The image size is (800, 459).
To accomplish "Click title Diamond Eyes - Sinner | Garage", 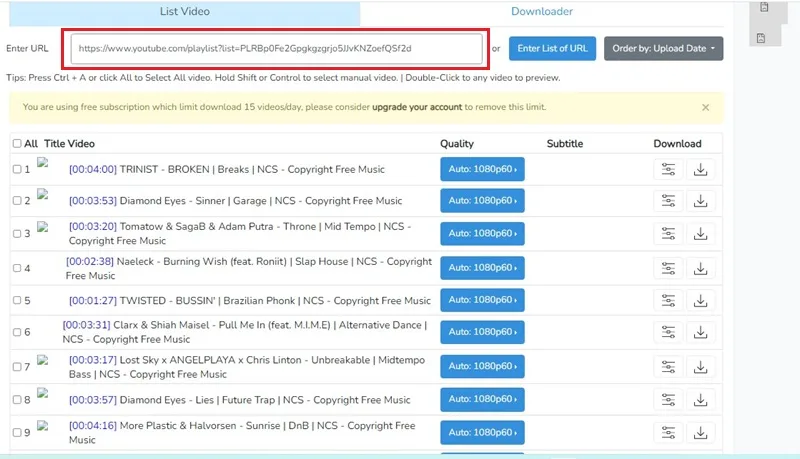I will click(x=235, y=201).
